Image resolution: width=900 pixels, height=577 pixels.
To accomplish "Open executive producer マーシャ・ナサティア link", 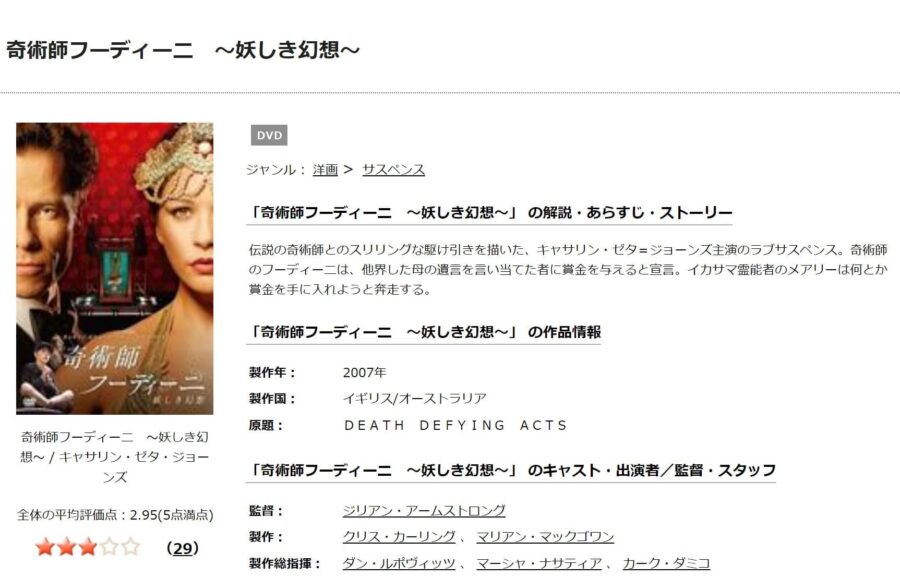I will pos(538,564).
